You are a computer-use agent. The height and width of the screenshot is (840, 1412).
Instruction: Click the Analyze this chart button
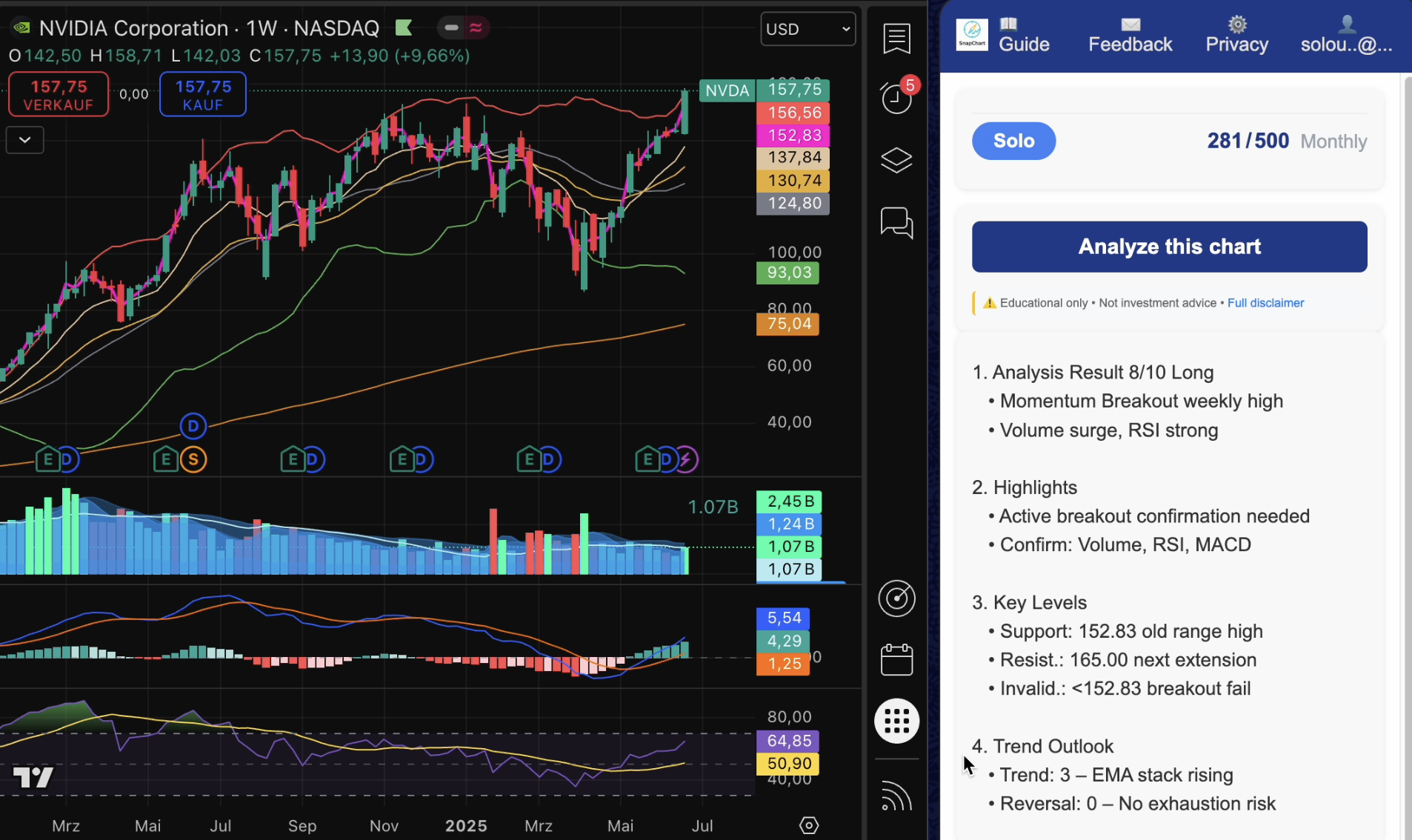(1169, 247)
